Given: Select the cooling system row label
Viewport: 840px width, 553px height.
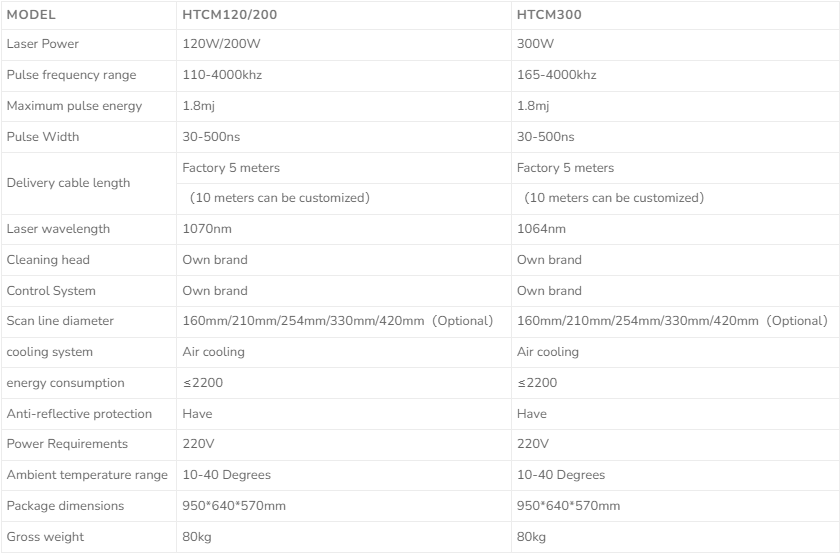Looking at the screenshot, I should (x=49, y=352).
